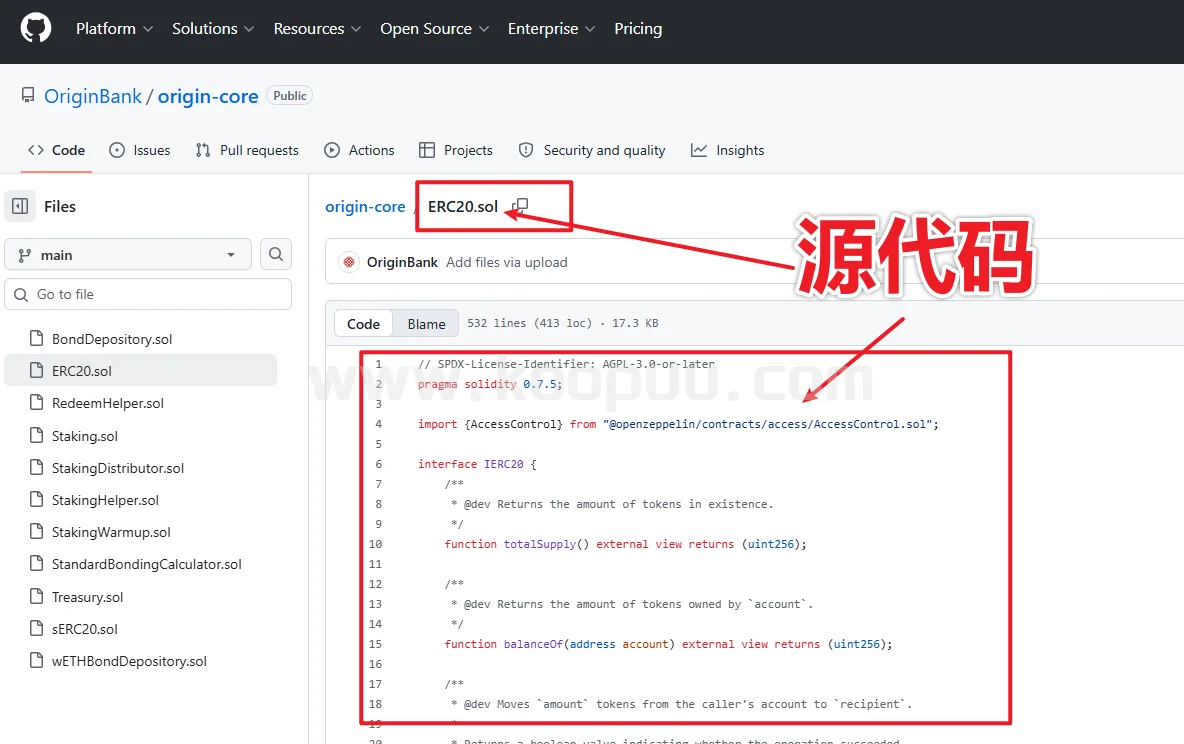The height and width of the screenshot is (744, 1184).
Task: Click the repository icon beside OriginBank
Action: 28,95
